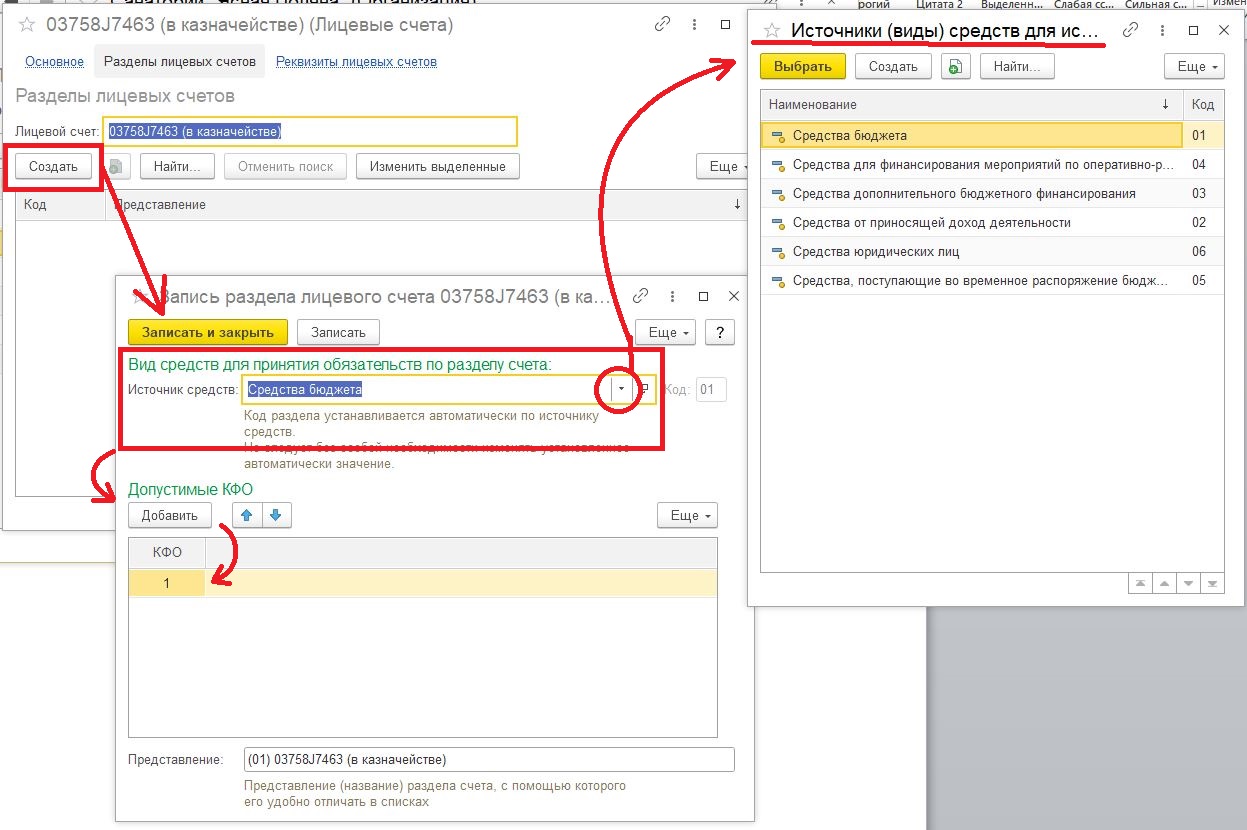Click КФО cell with value 1

(167, 583)
